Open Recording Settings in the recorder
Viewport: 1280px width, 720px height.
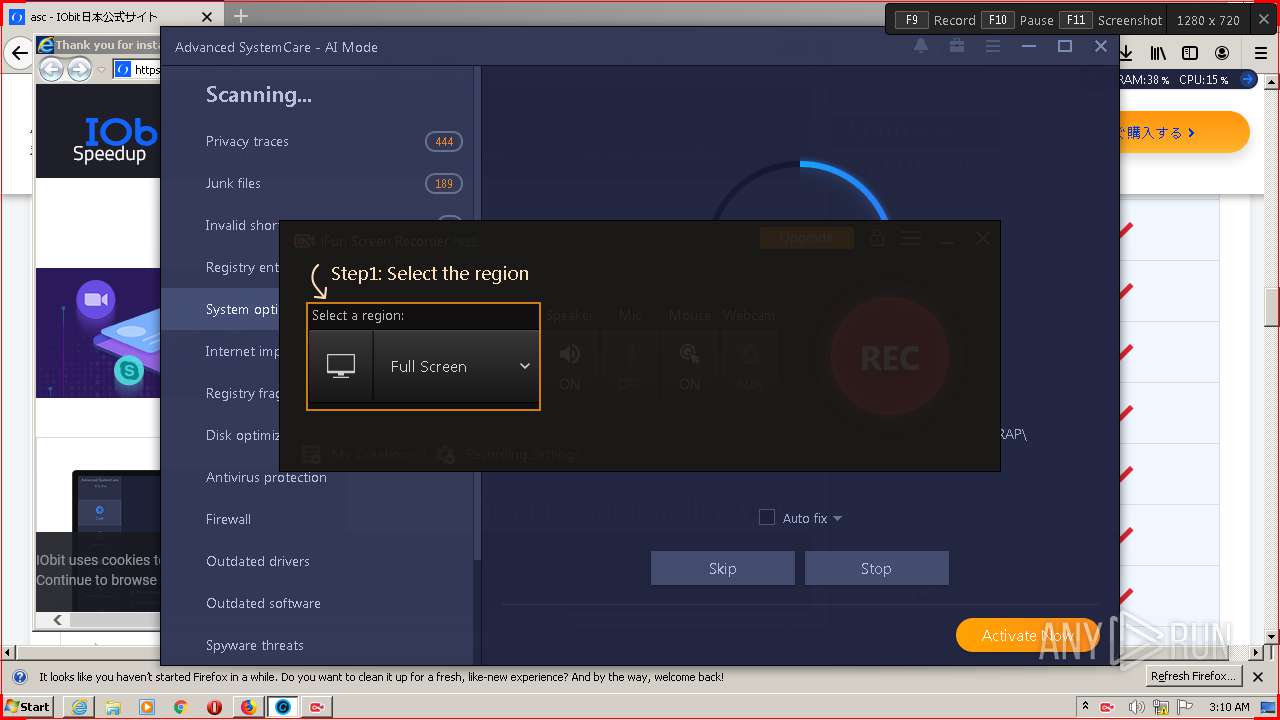[508, 454]
